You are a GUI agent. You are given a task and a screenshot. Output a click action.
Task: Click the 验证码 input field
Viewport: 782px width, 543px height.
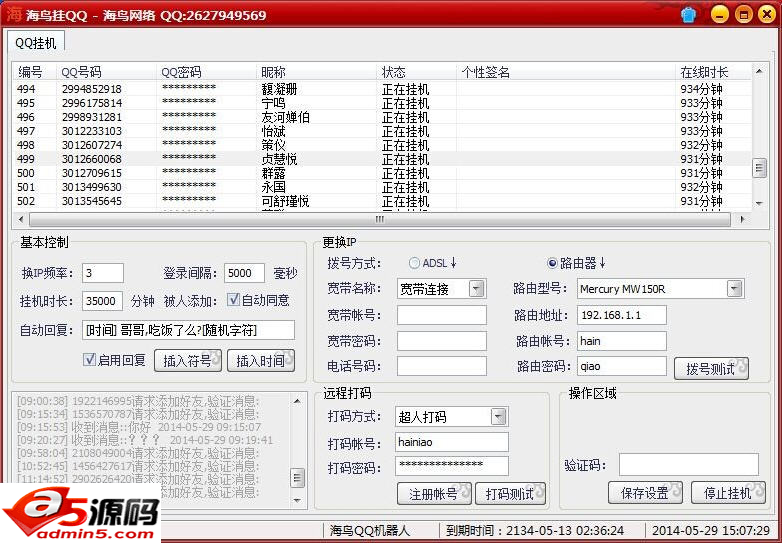coord(689,465)
